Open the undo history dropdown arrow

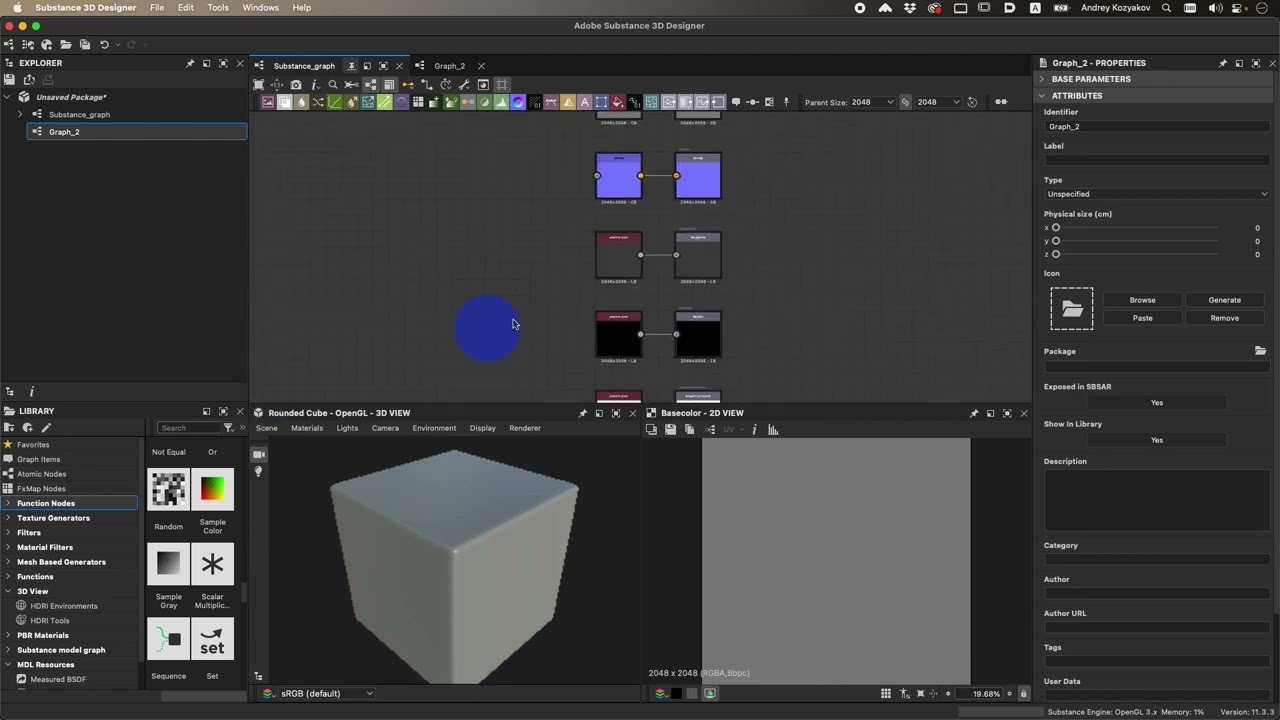point(118,44)
